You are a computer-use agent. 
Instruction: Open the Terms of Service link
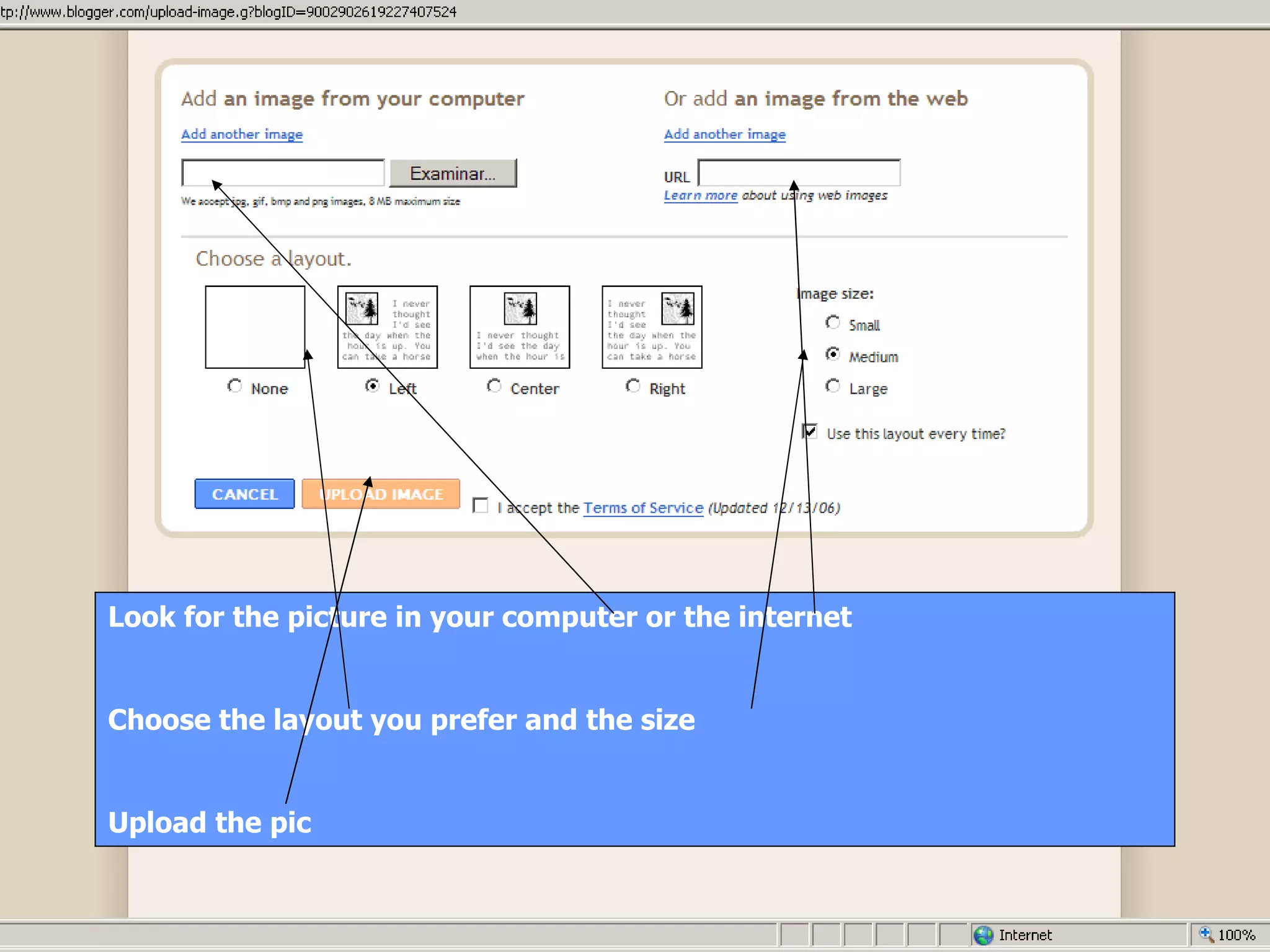643,508
